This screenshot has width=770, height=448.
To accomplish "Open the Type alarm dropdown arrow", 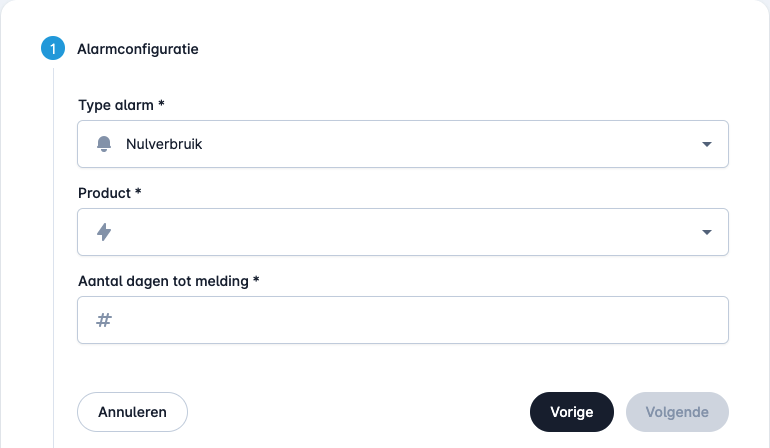I will coord(707,144).
